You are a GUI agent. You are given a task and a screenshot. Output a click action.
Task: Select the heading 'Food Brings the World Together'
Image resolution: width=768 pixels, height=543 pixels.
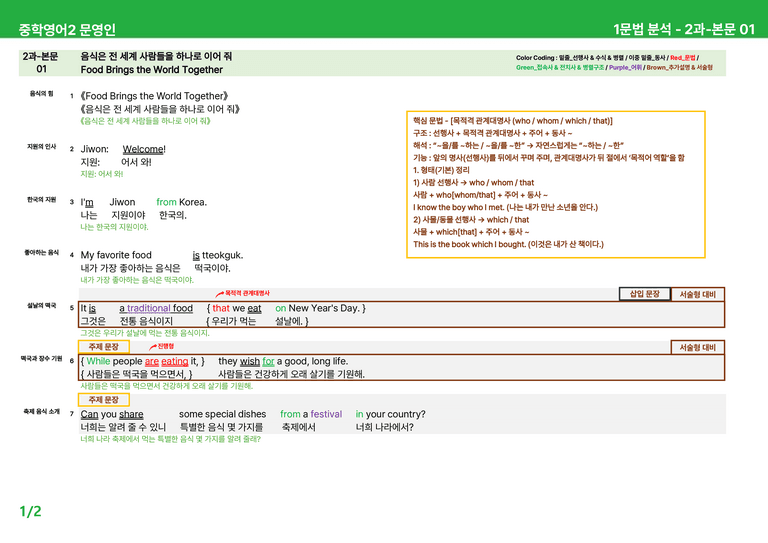151,70
